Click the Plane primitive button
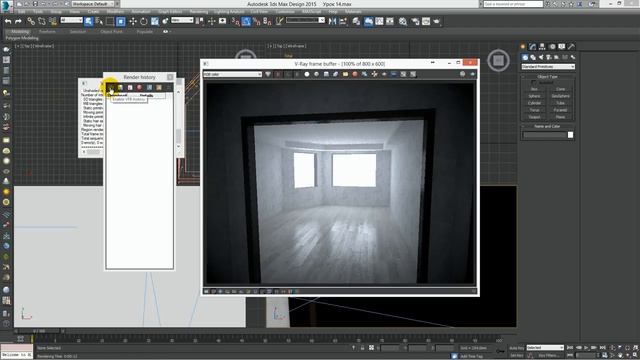Screen dimensions: 640x360 click(x=560, y=117)
